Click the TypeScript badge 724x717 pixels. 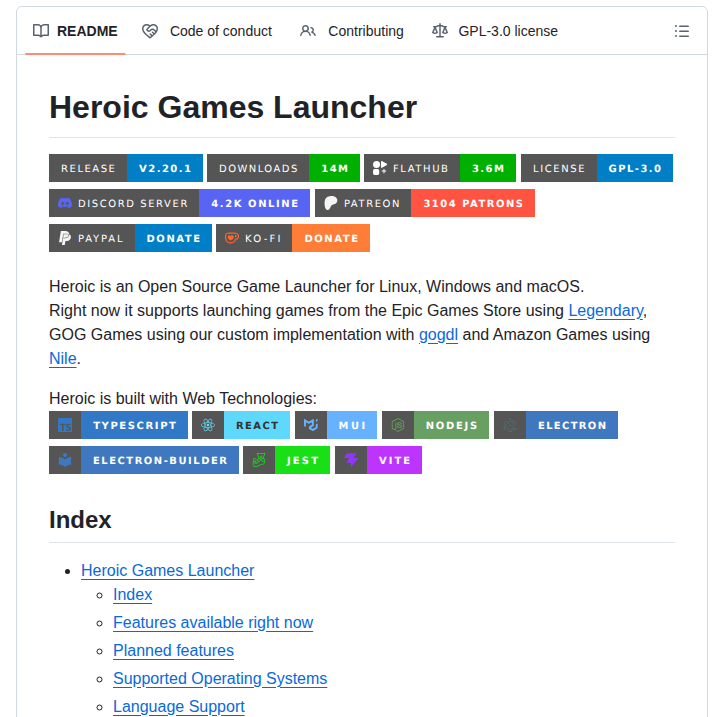(119, 425)
